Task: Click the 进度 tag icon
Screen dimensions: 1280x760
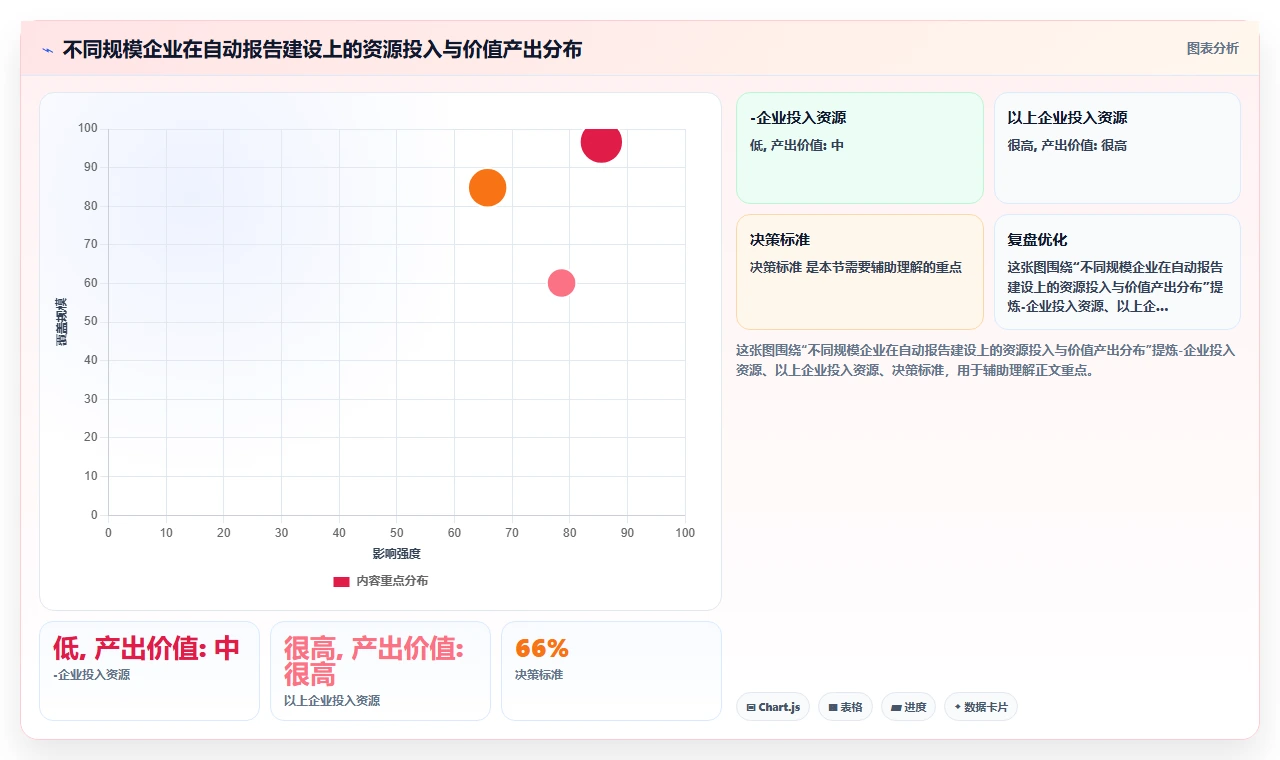Action: [896, 707]
